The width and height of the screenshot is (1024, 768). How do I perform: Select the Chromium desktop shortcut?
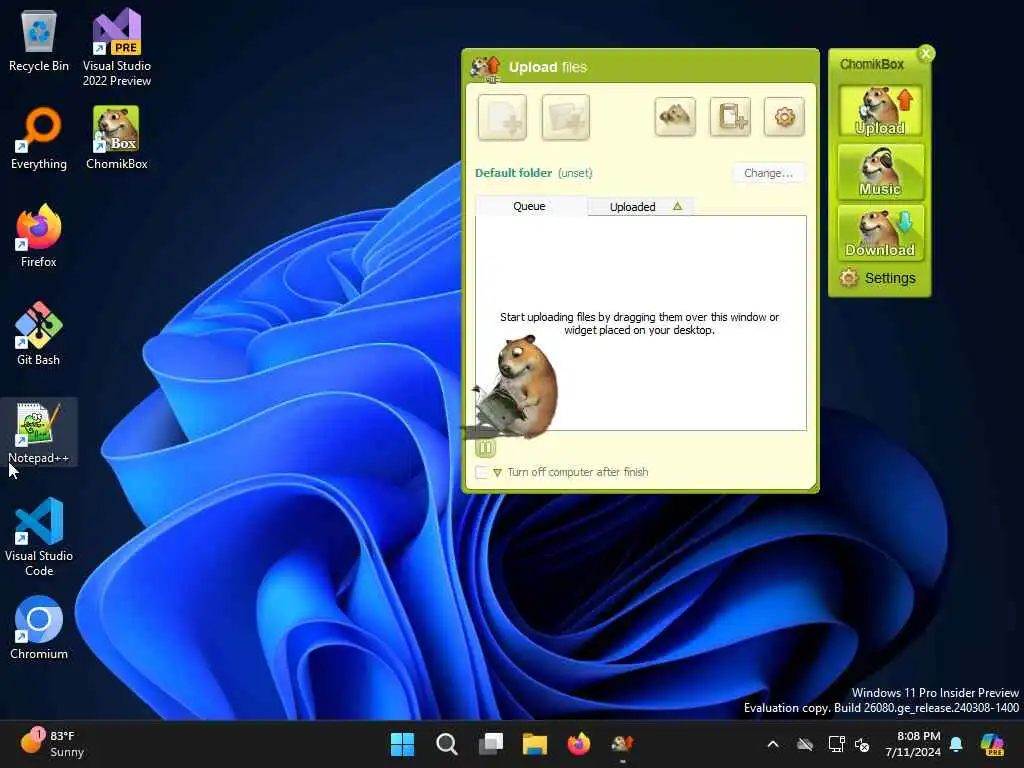click(39, 628)
